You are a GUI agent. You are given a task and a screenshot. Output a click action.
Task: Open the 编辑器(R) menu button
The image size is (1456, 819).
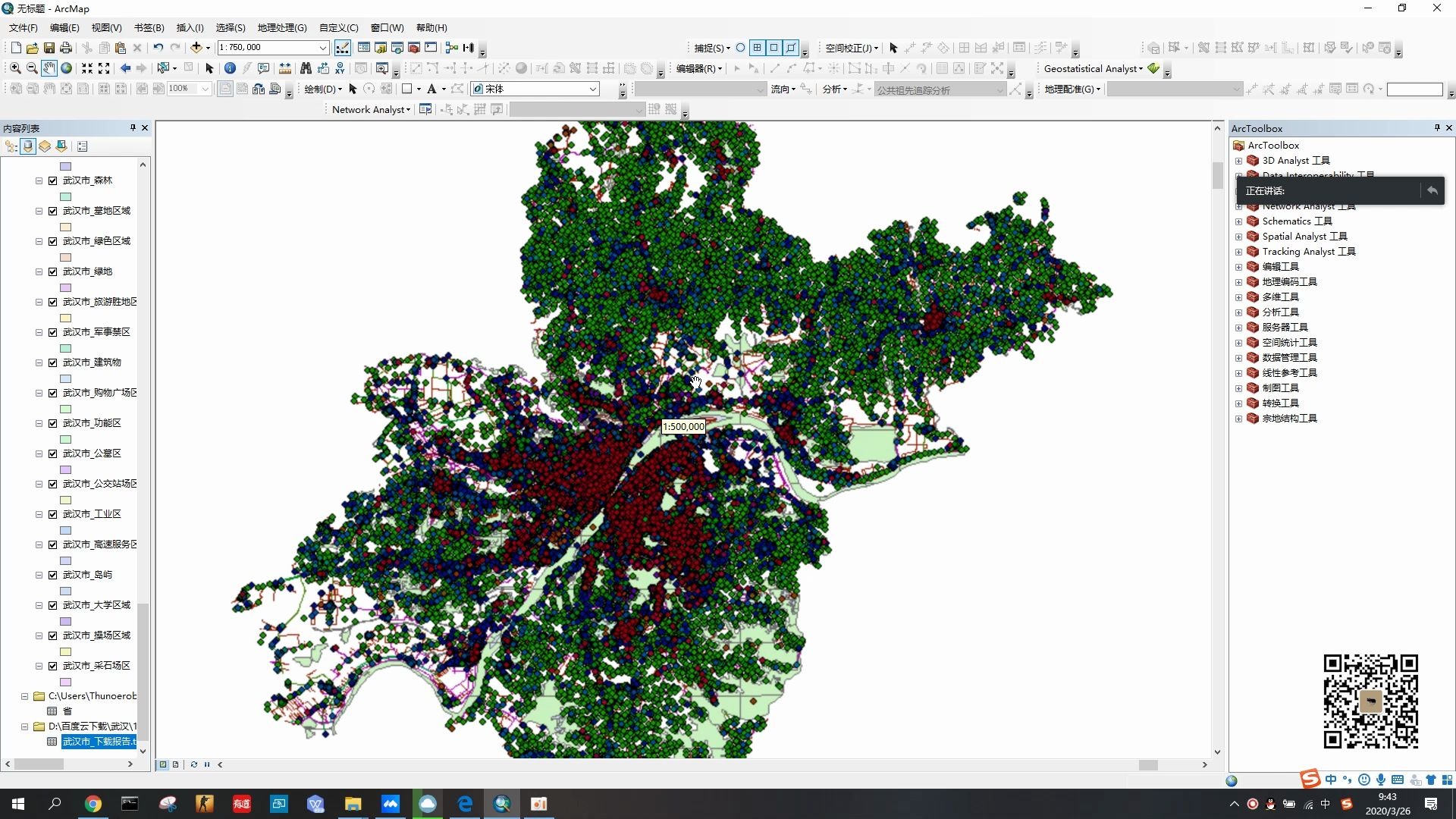[698, 69]
